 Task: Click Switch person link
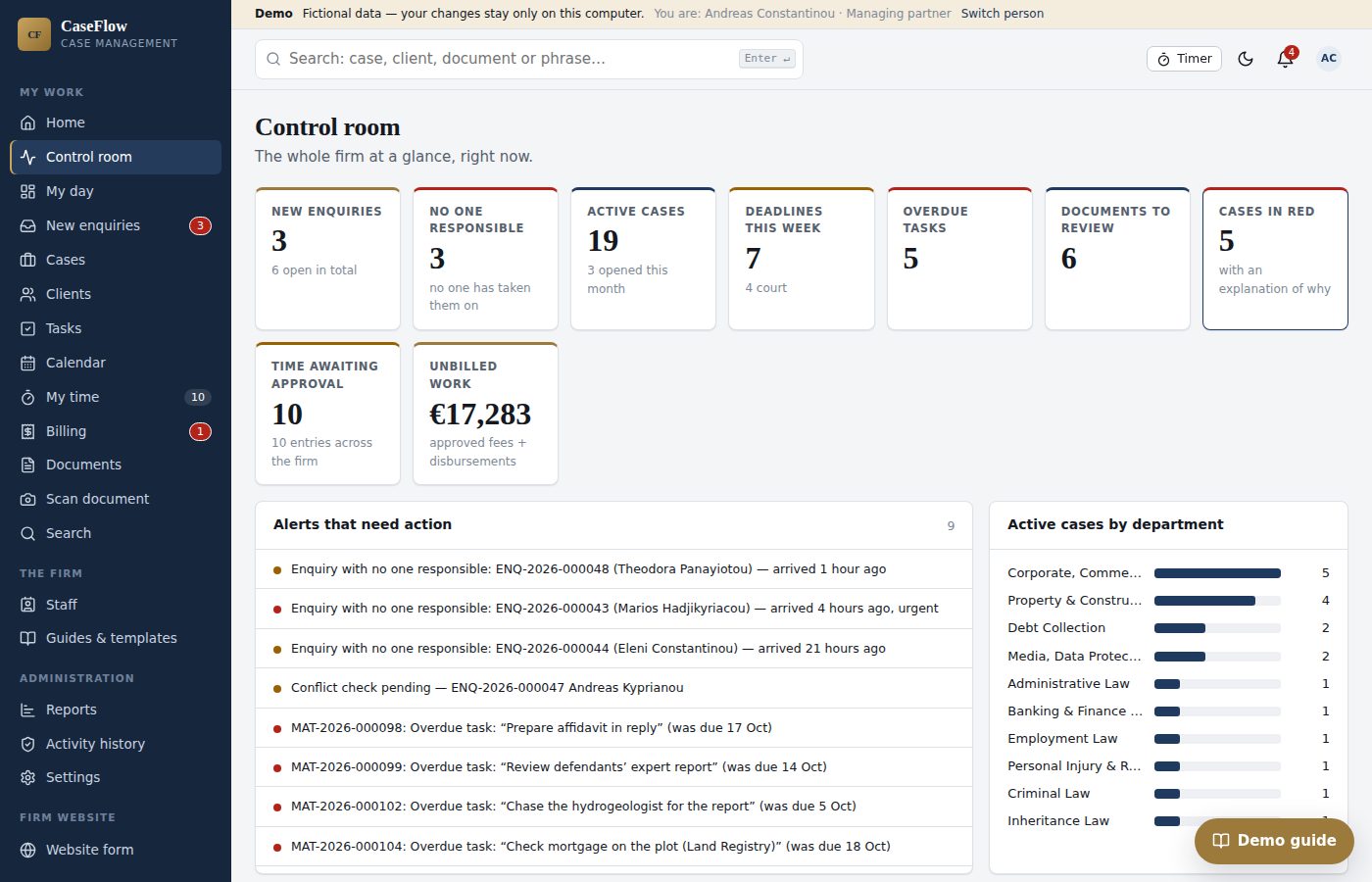click(x=1003, y=14)
